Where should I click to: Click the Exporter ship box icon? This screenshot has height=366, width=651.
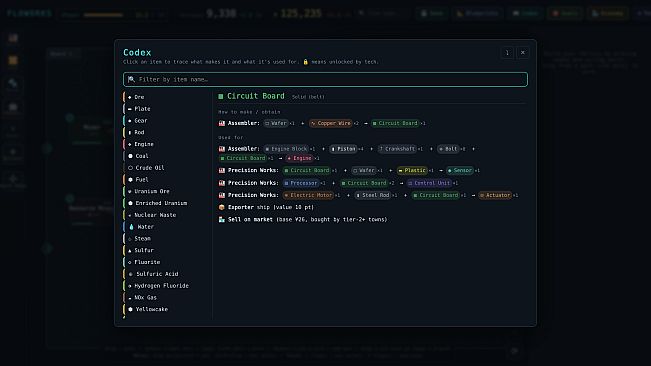222,207
